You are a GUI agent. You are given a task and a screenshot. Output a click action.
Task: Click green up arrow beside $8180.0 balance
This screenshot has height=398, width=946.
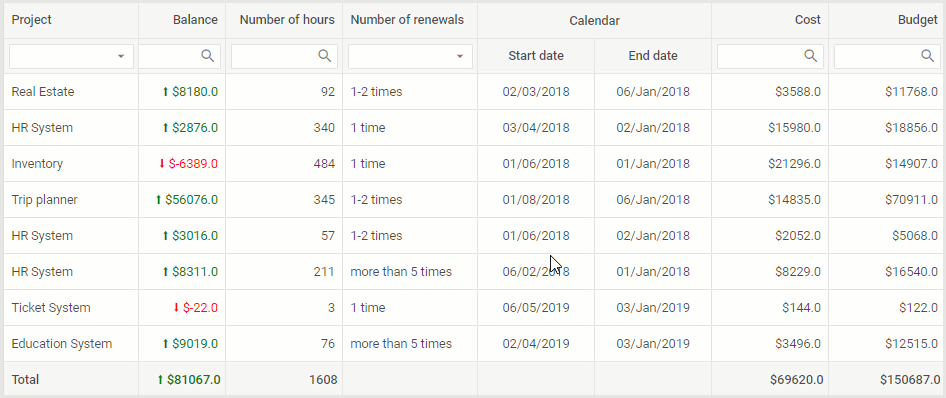coord(165,92)
